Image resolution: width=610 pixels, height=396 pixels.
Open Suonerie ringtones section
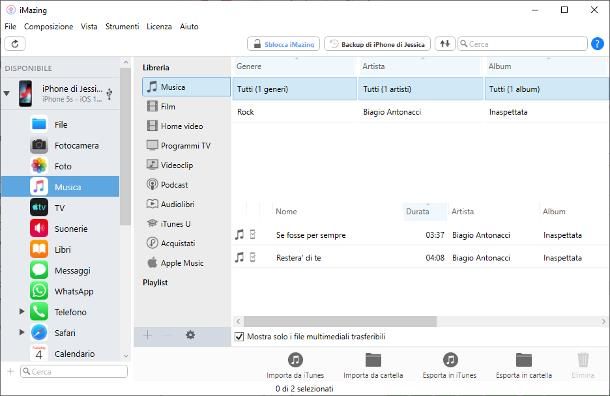tap(59, 228)
